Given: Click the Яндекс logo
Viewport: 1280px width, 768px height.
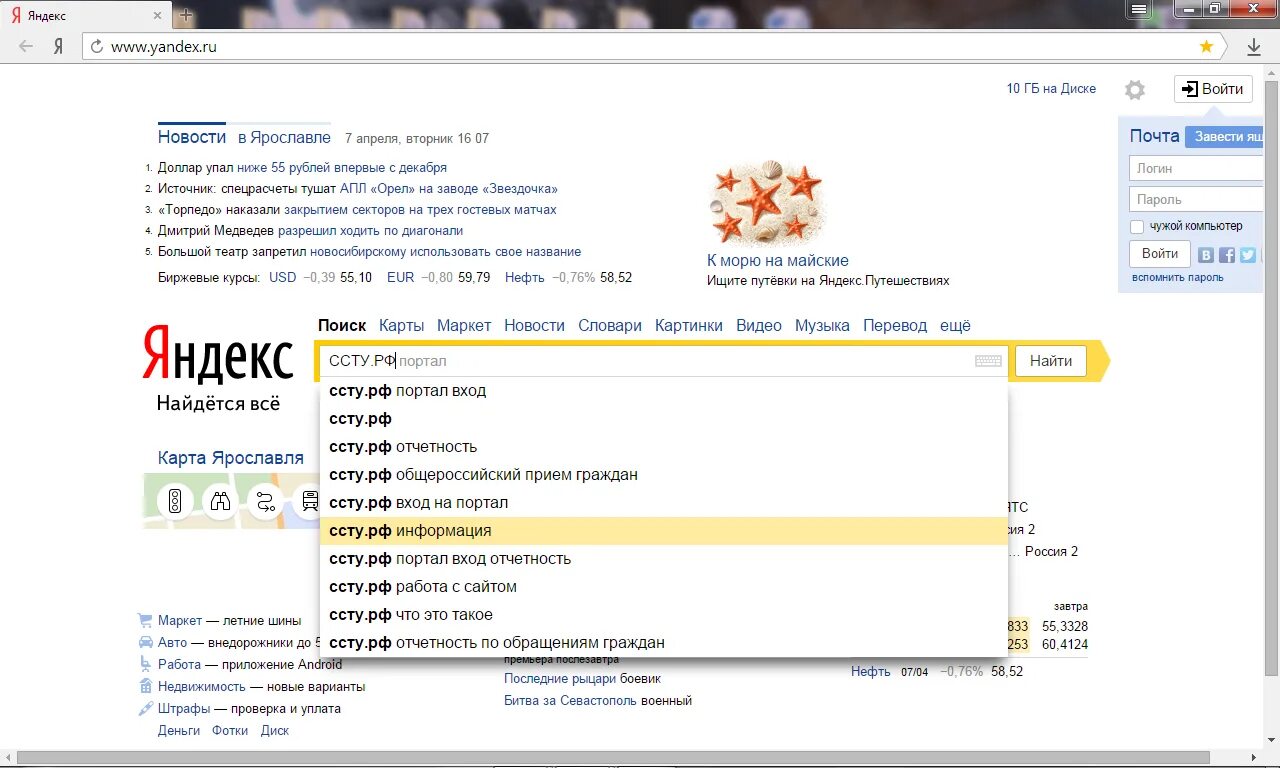Looking at the screenshot, I should point(218,353).
